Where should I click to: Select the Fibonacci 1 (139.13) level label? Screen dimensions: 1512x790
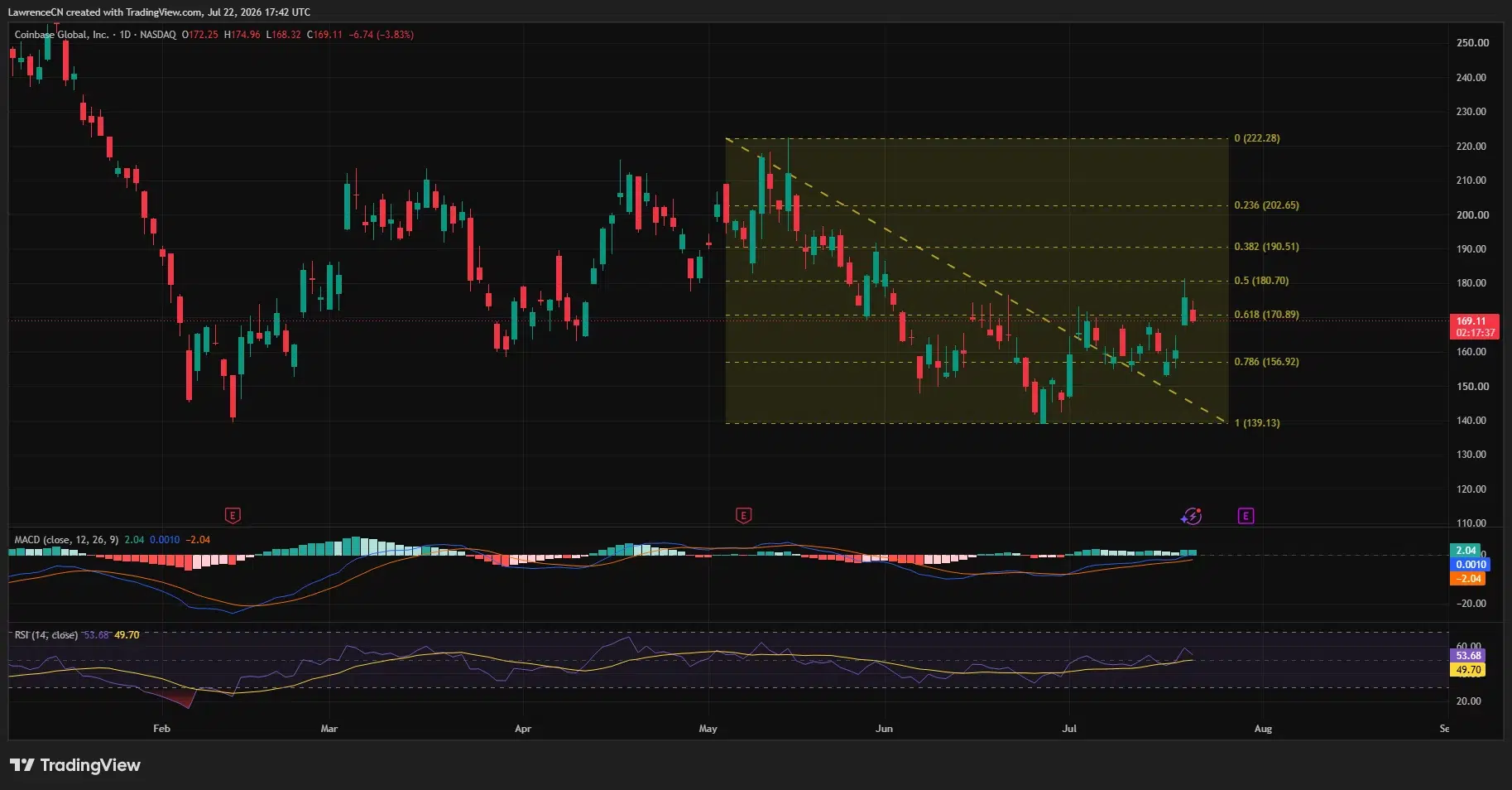[1256, 423]
